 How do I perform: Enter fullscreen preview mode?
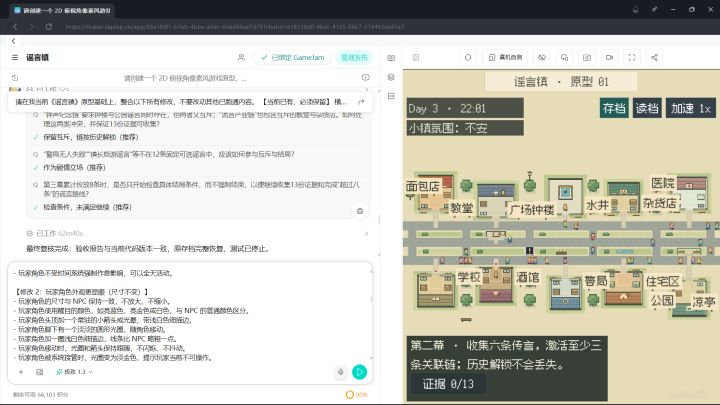(632, 57)
